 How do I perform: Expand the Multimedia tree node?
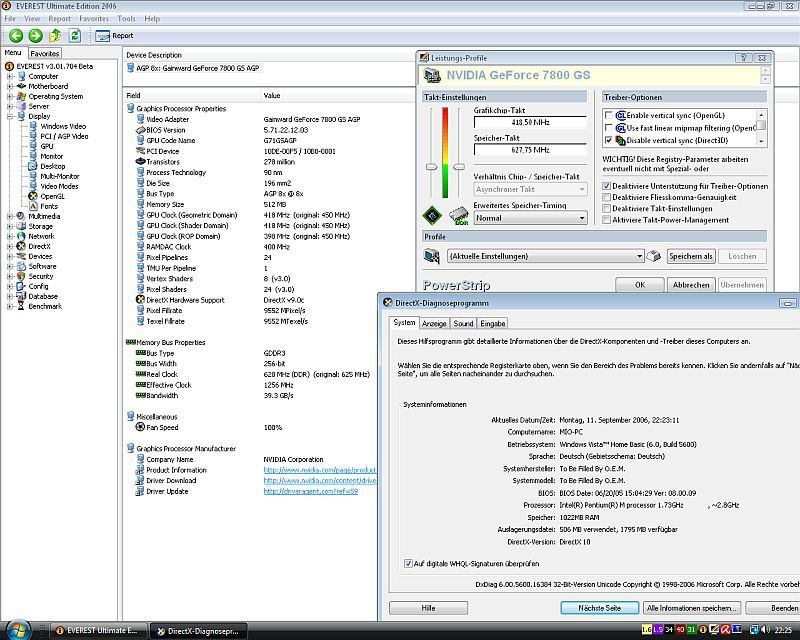pyautogui.click(x=10, y=216)
